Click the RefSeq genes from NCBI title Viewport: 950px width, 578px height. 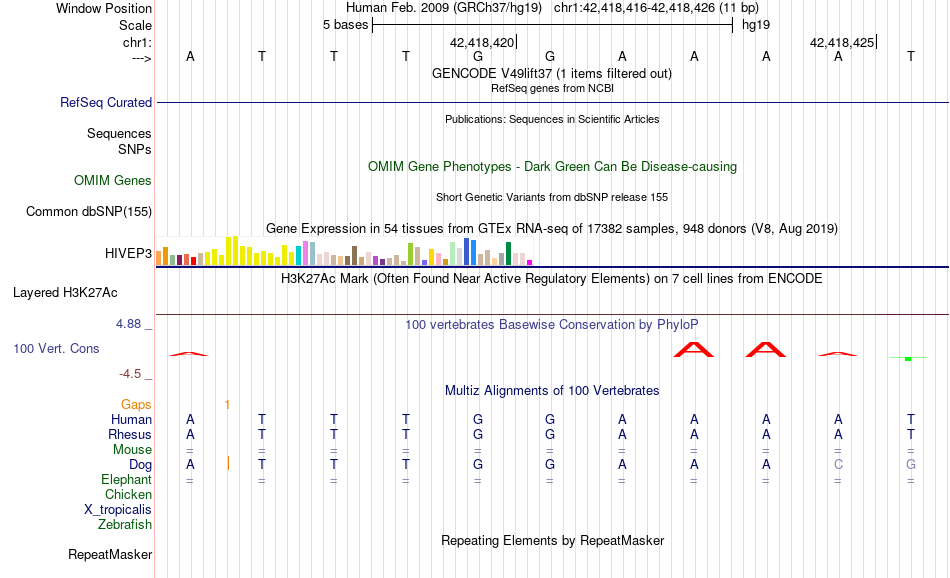552,88
